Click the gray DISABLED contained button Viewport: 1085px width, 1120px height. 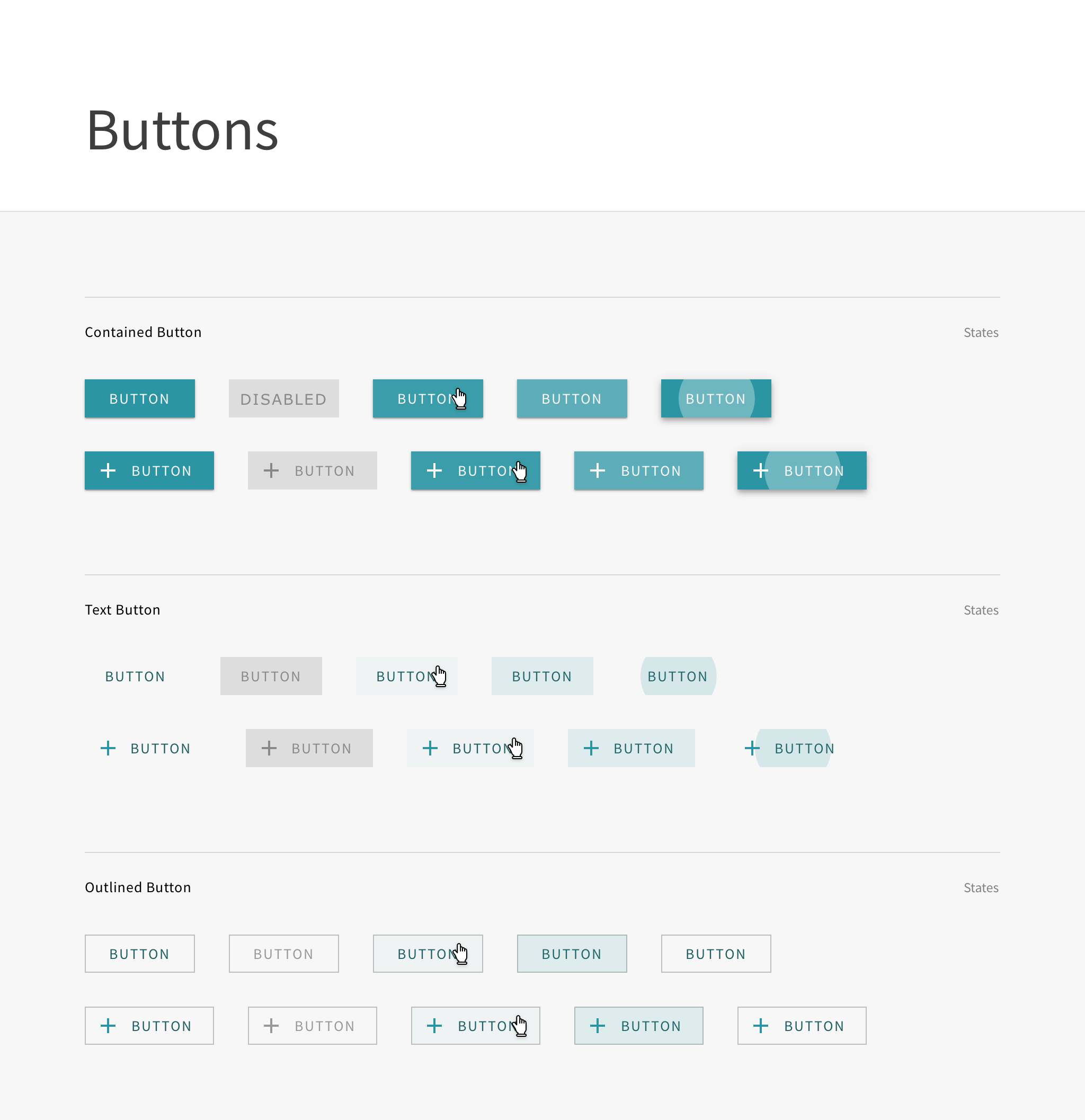point(283,398)
